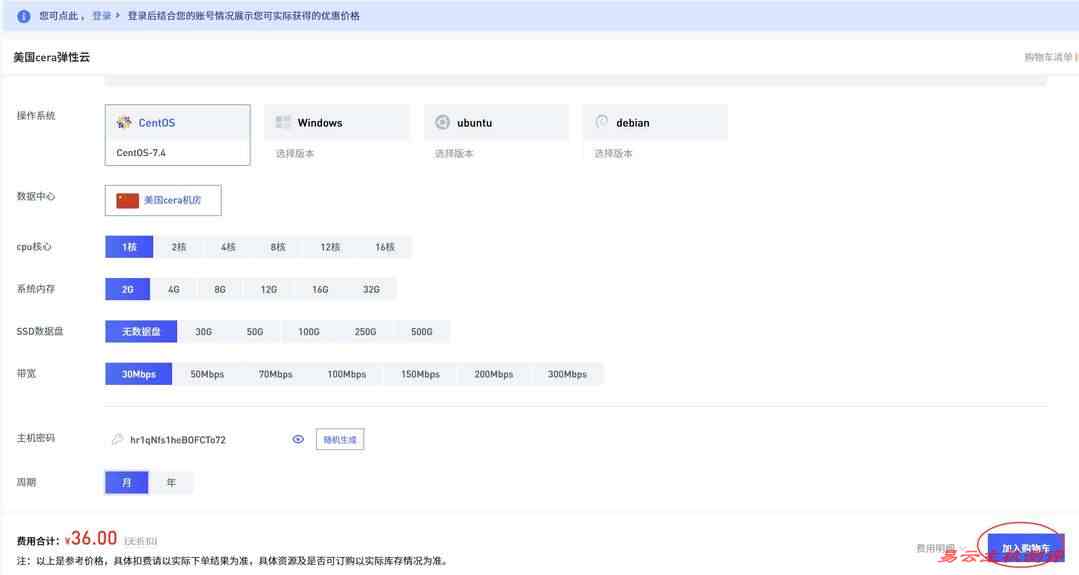
Task: Select 1核 CPU option
Action: pyautogui.click(x=129, y=247)
